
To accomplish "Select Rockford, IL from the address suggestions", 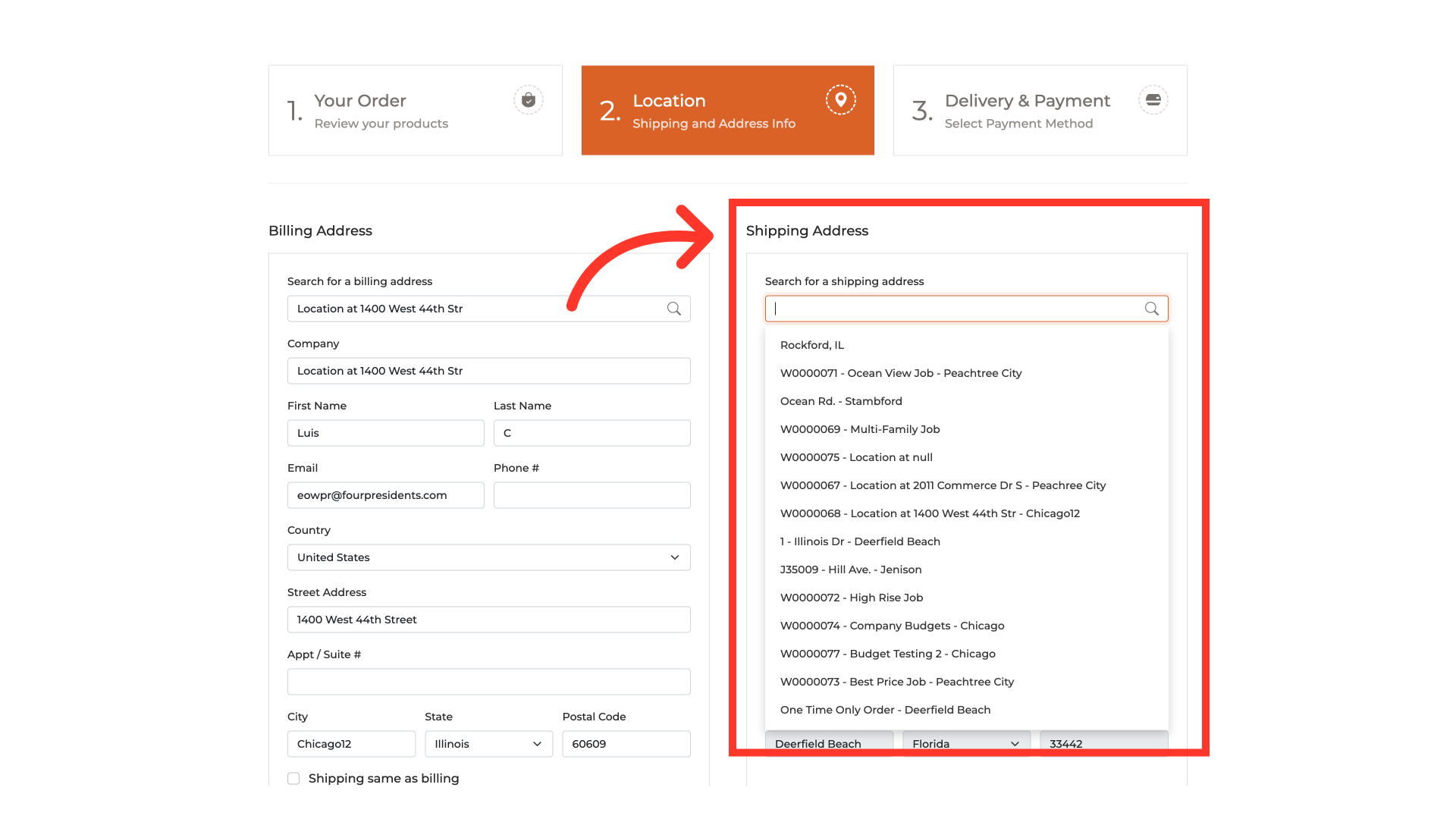I will click(811, 345).
